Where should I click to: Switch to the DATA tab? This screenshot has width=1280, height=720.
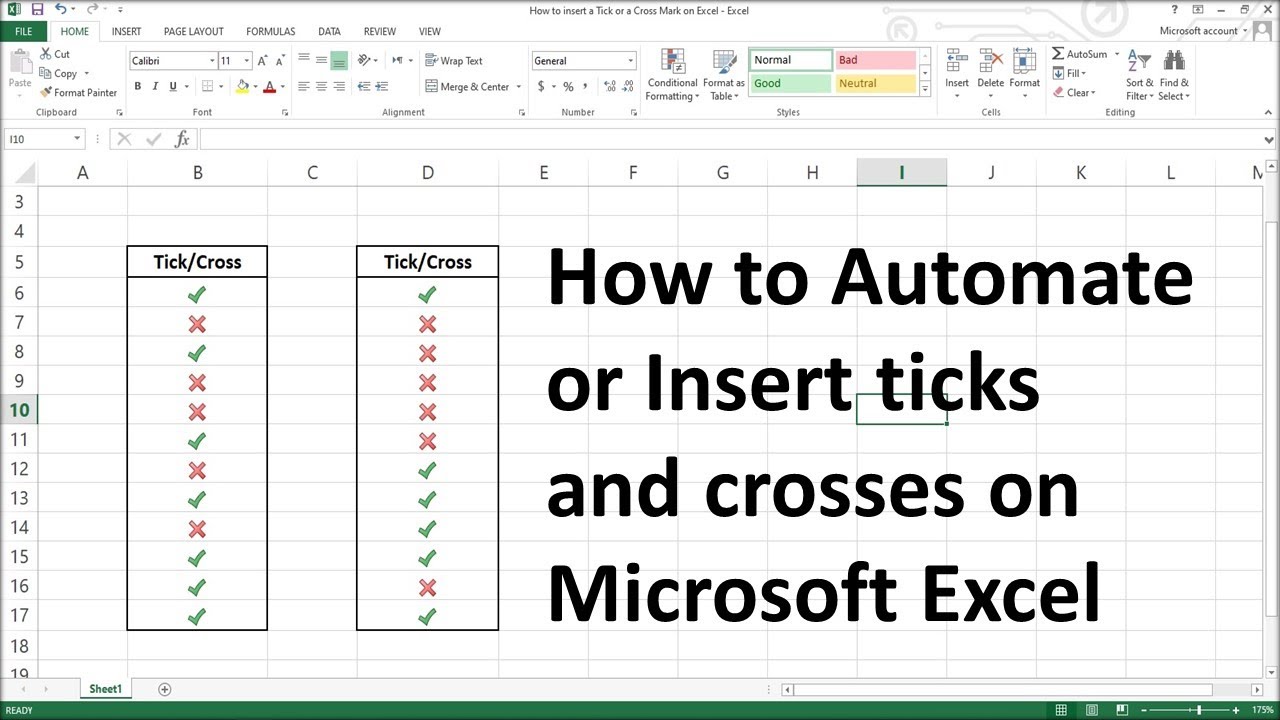(329, 31)
